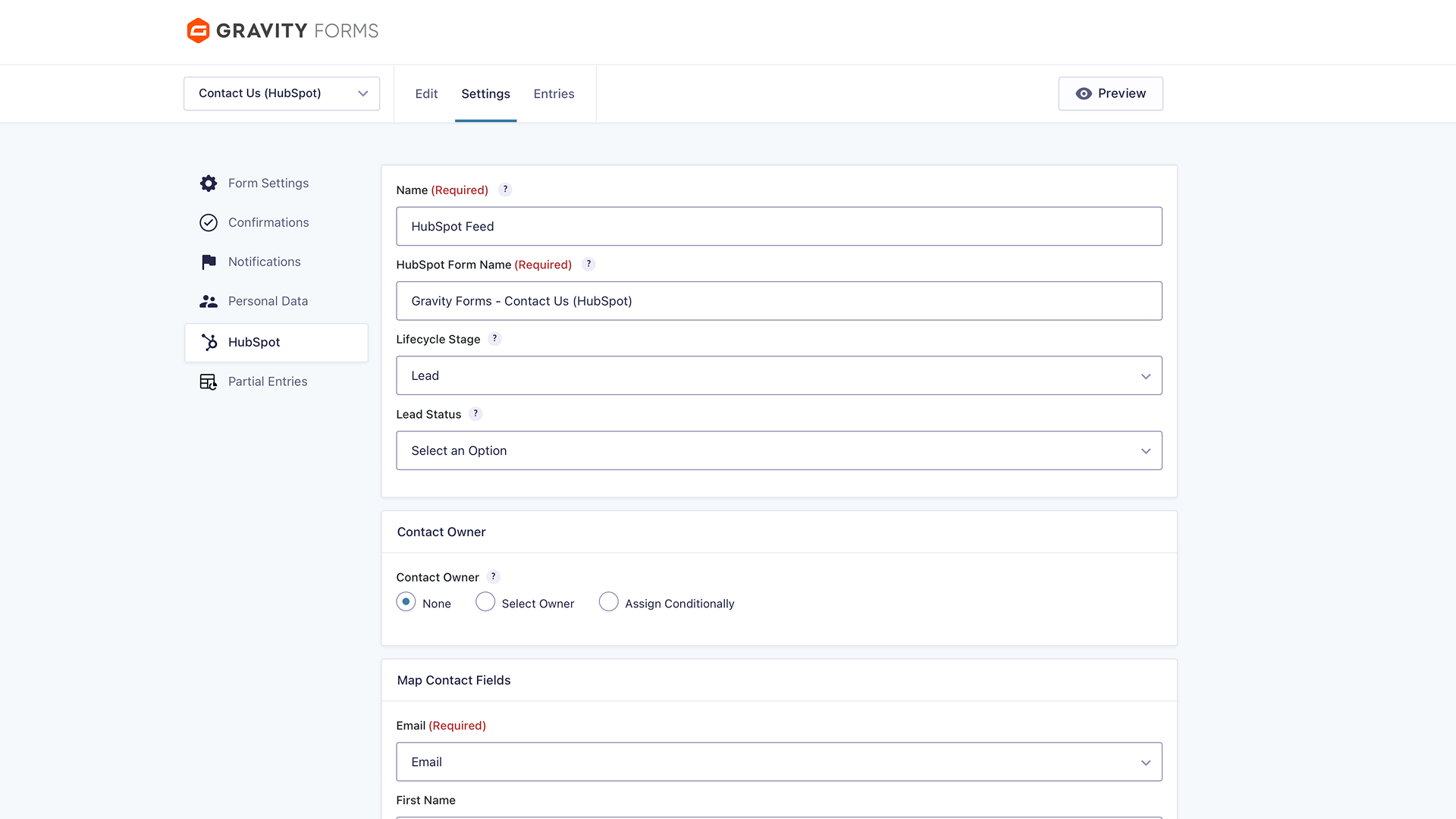Viewport: 1456px width, 819px height.
Task: Click the Partial Entries icon
Action: click(209, 382)
